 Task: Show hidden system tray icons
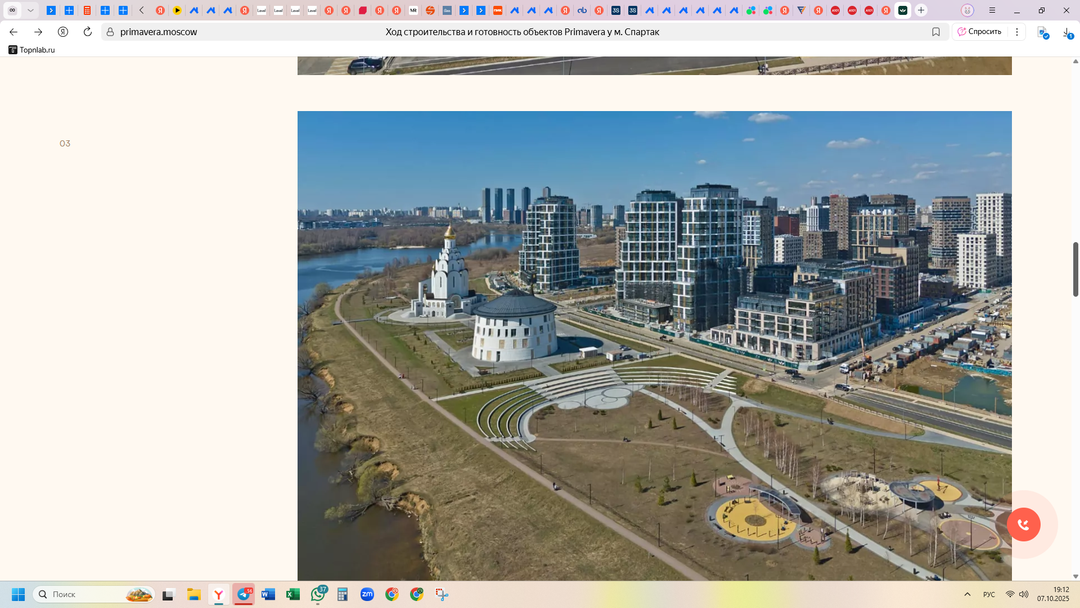tap(967, 594)
